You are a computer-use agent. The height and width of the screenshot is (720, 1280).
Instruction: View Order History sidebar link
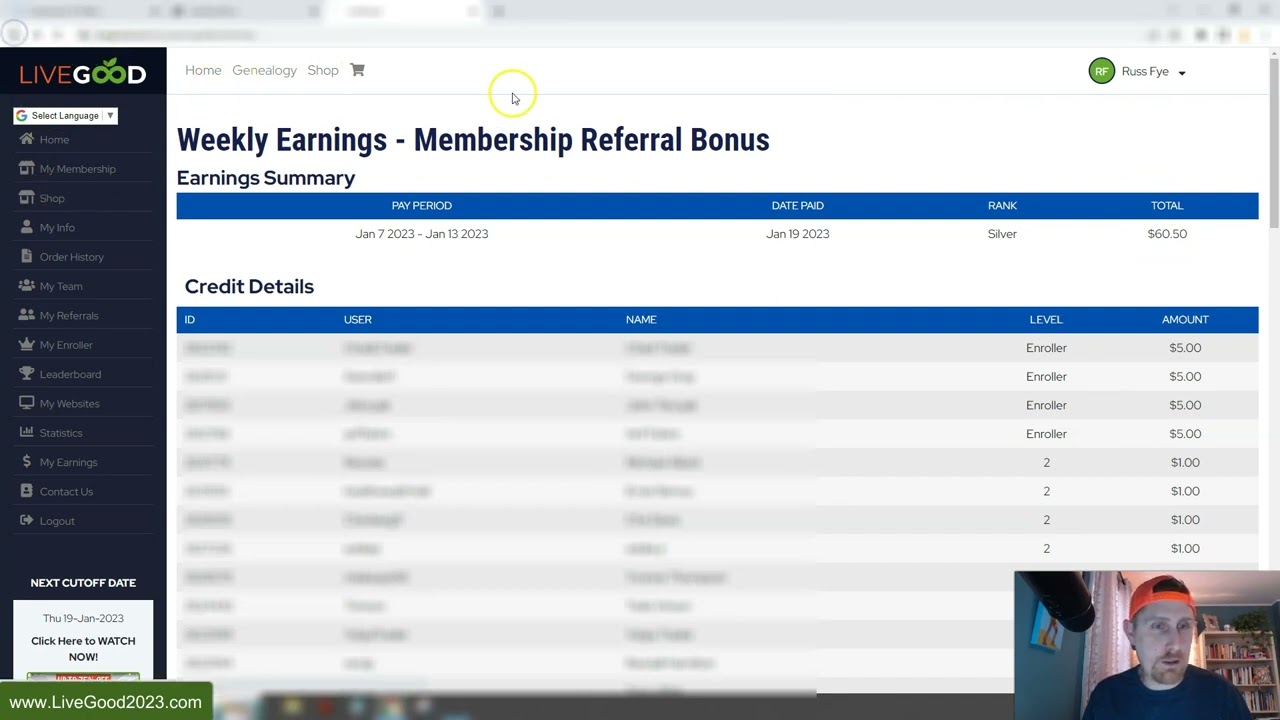[72, 257]
